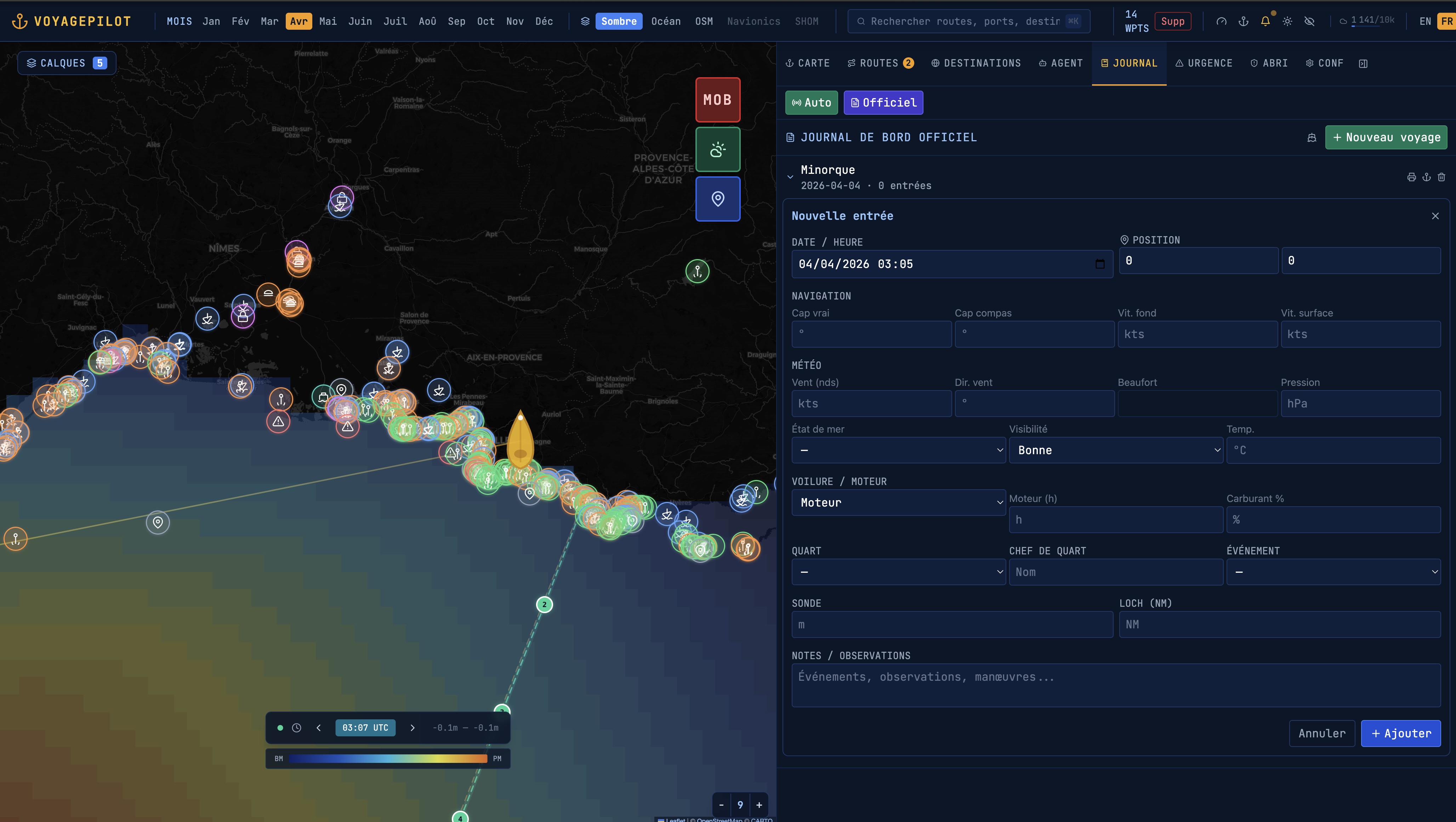Delete the Minorque voyage with trash icon
Viewport: 1456px width, 822px height.
1441,177
